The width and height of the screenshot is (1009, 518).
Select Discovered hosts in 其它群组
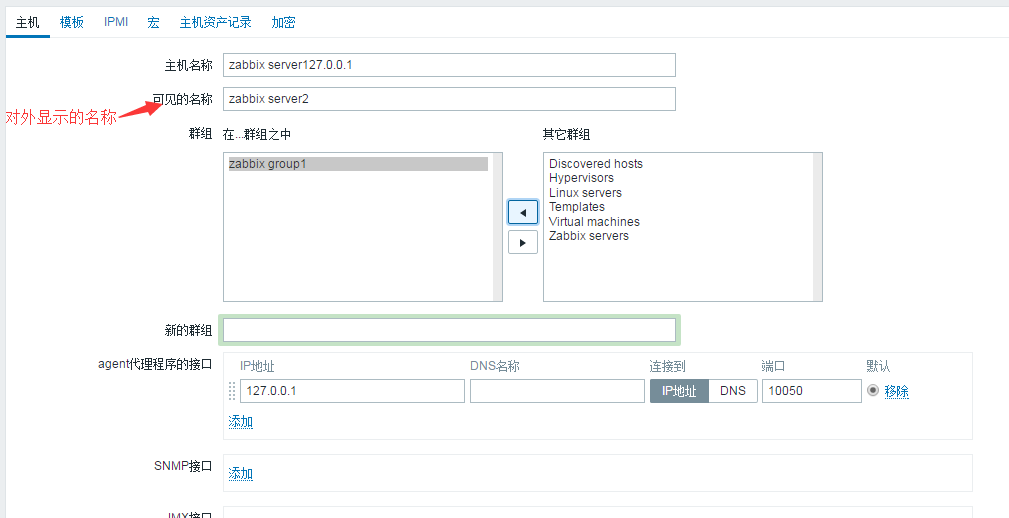[x=595, y=164]
